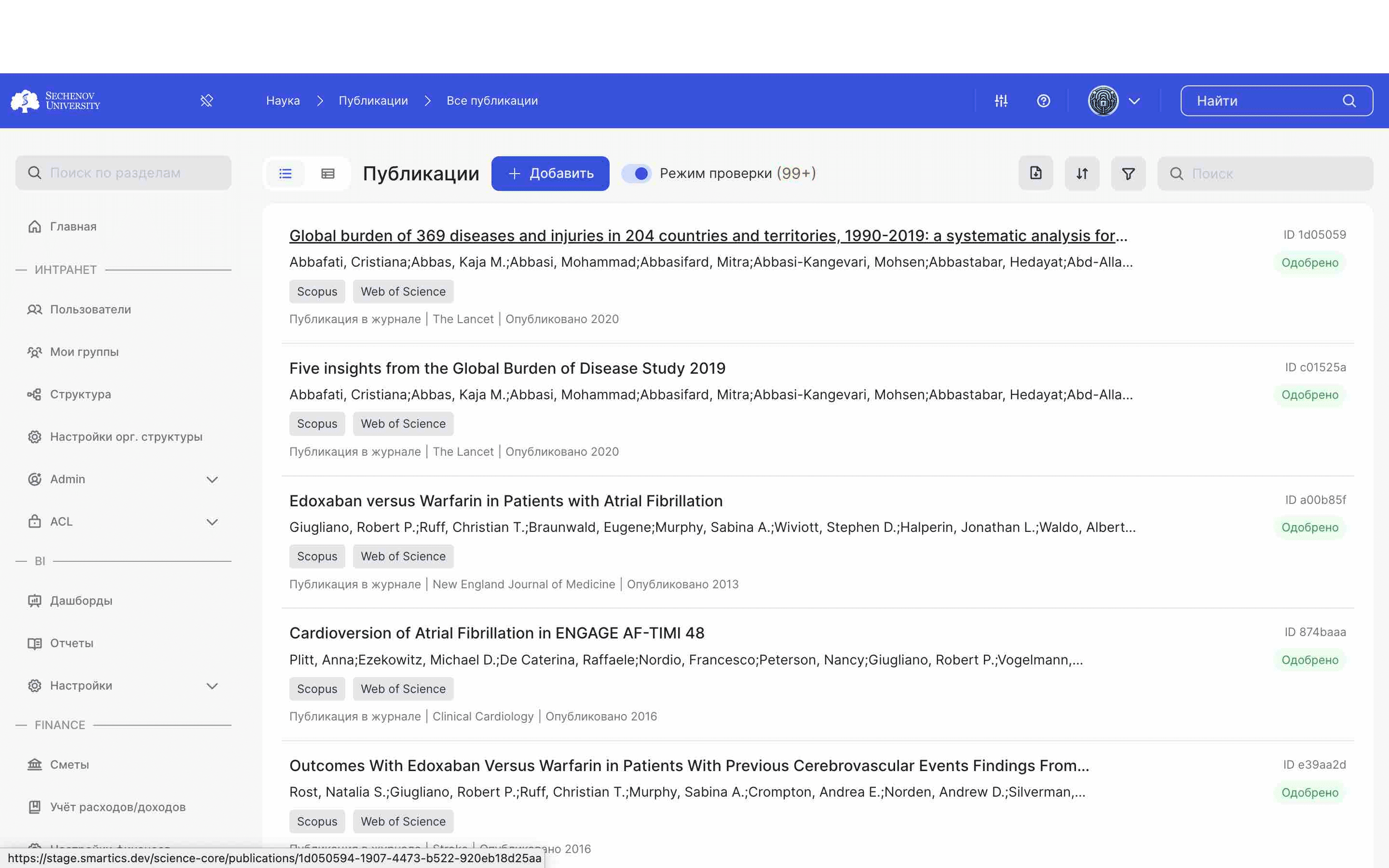This screenshot has height=868, width=1389.
Task: Click the search input field in toolbar
Action: (1265, 173)
